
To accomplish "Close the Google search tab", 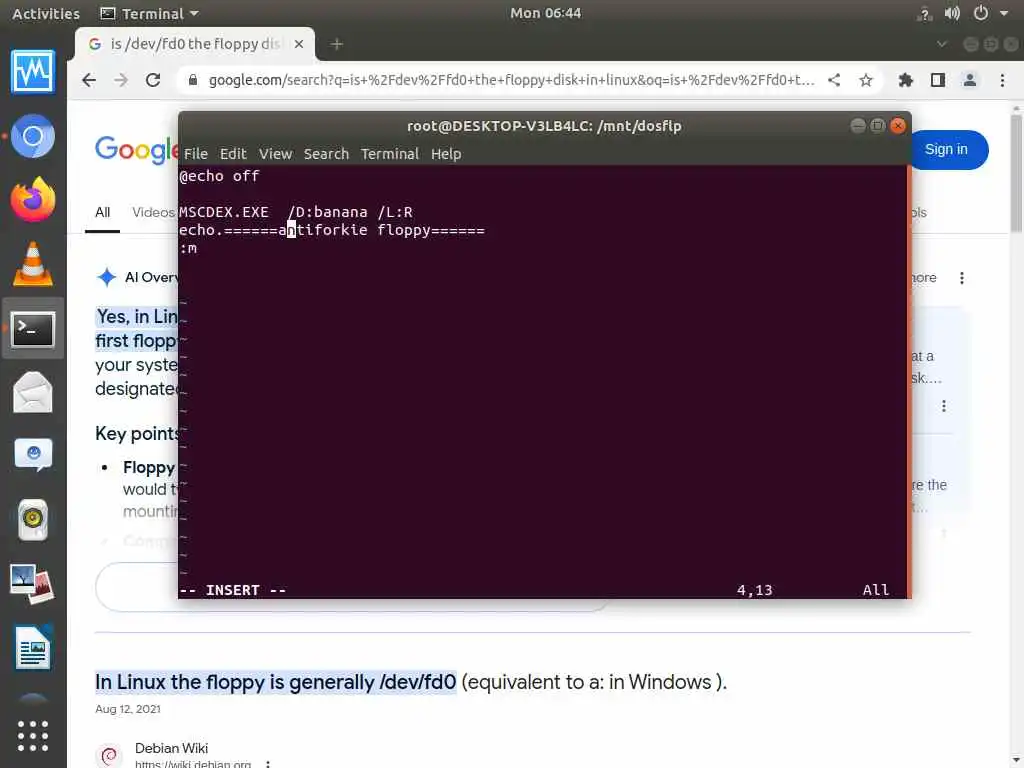I will click(298, 44).
